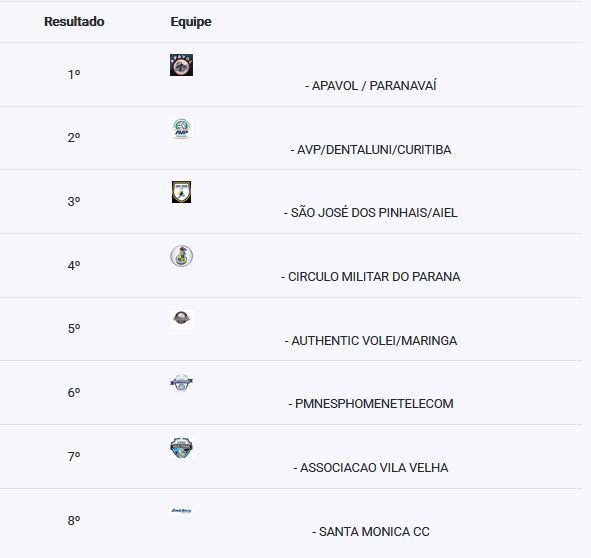Screen dimensions: 591x558
Task: Click the AVP Dentaluni Curitiba logo
Action: (181, 129)
